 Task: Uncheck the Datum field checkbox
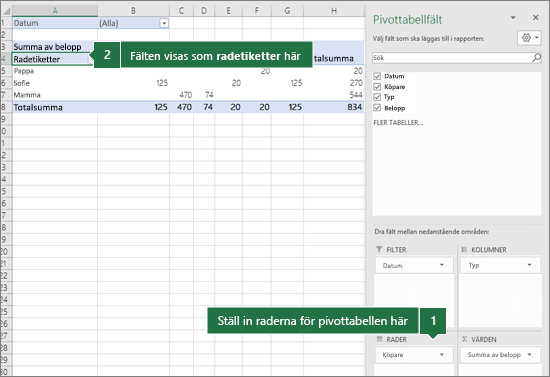pos(377,76)
